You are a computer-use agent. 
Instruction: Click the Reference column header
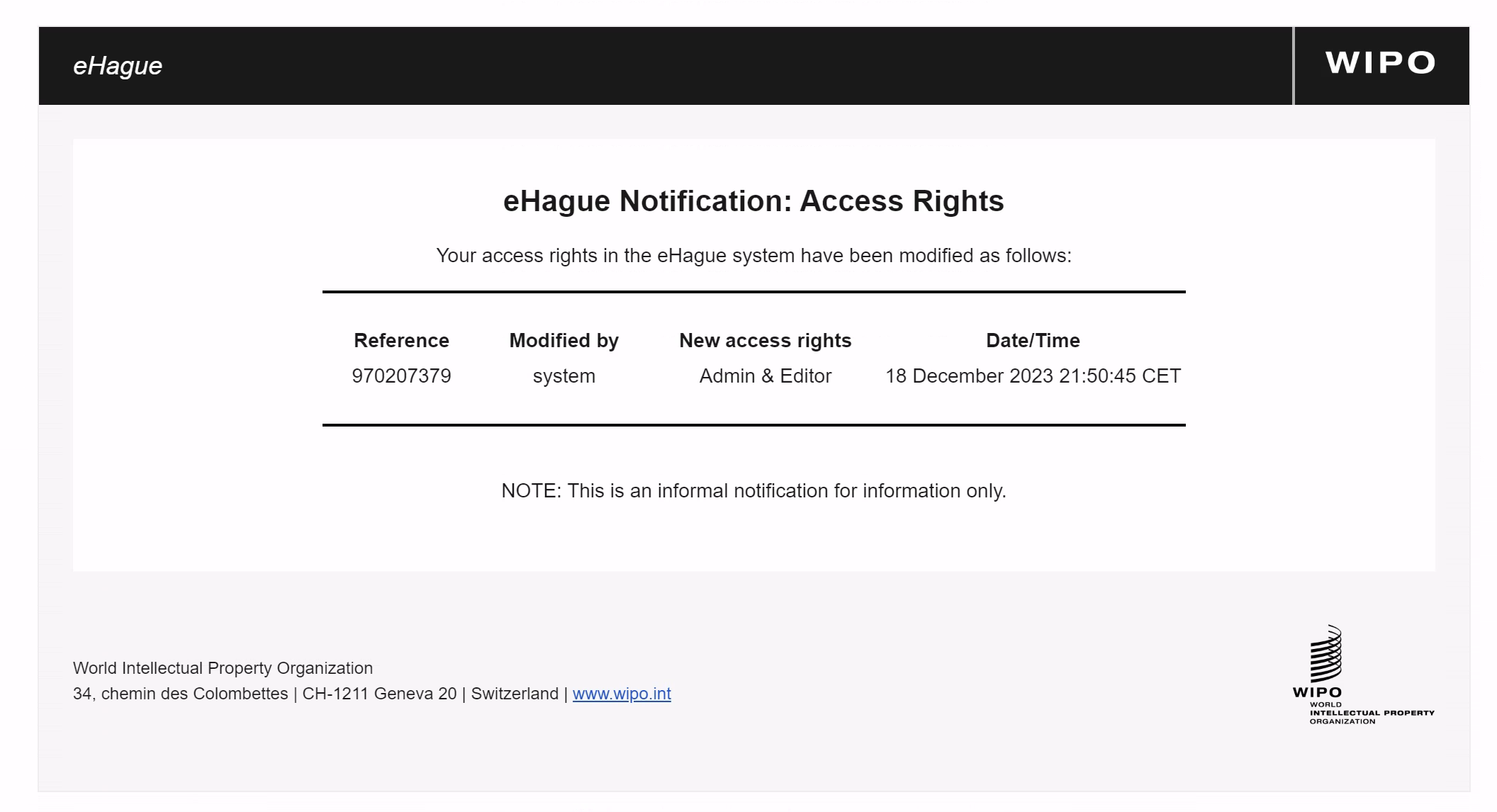(x=401, y=341)
